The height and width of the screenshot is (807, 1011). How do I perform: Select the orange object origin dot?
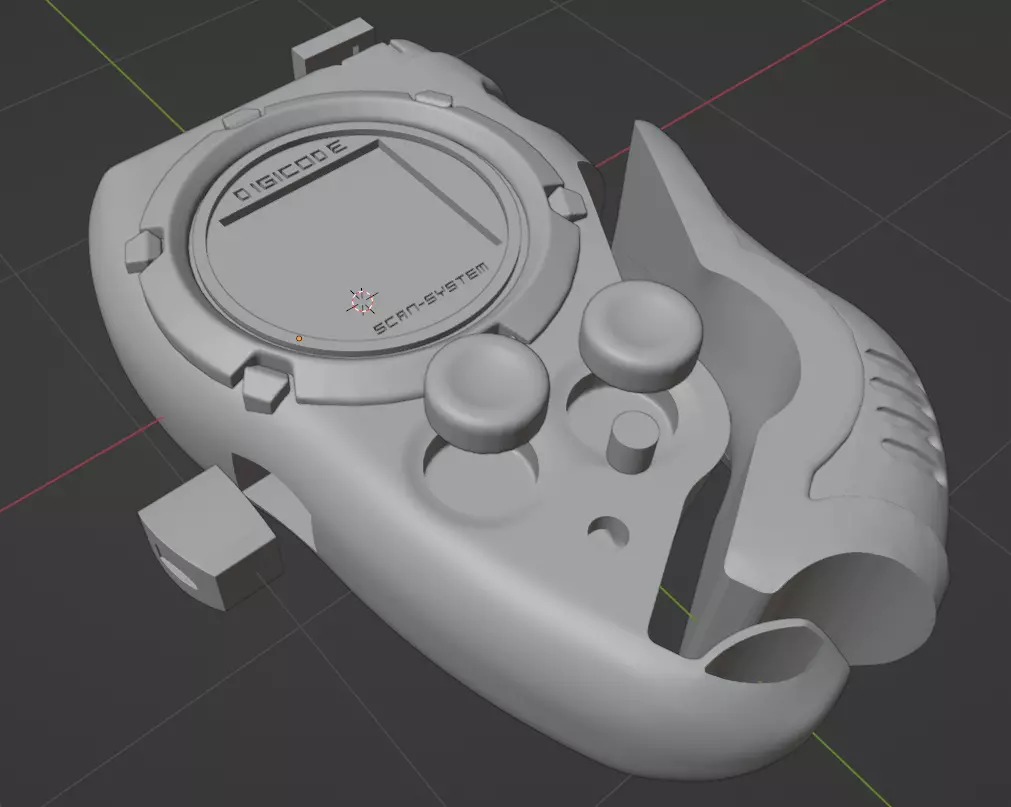[x=299, y=338]
